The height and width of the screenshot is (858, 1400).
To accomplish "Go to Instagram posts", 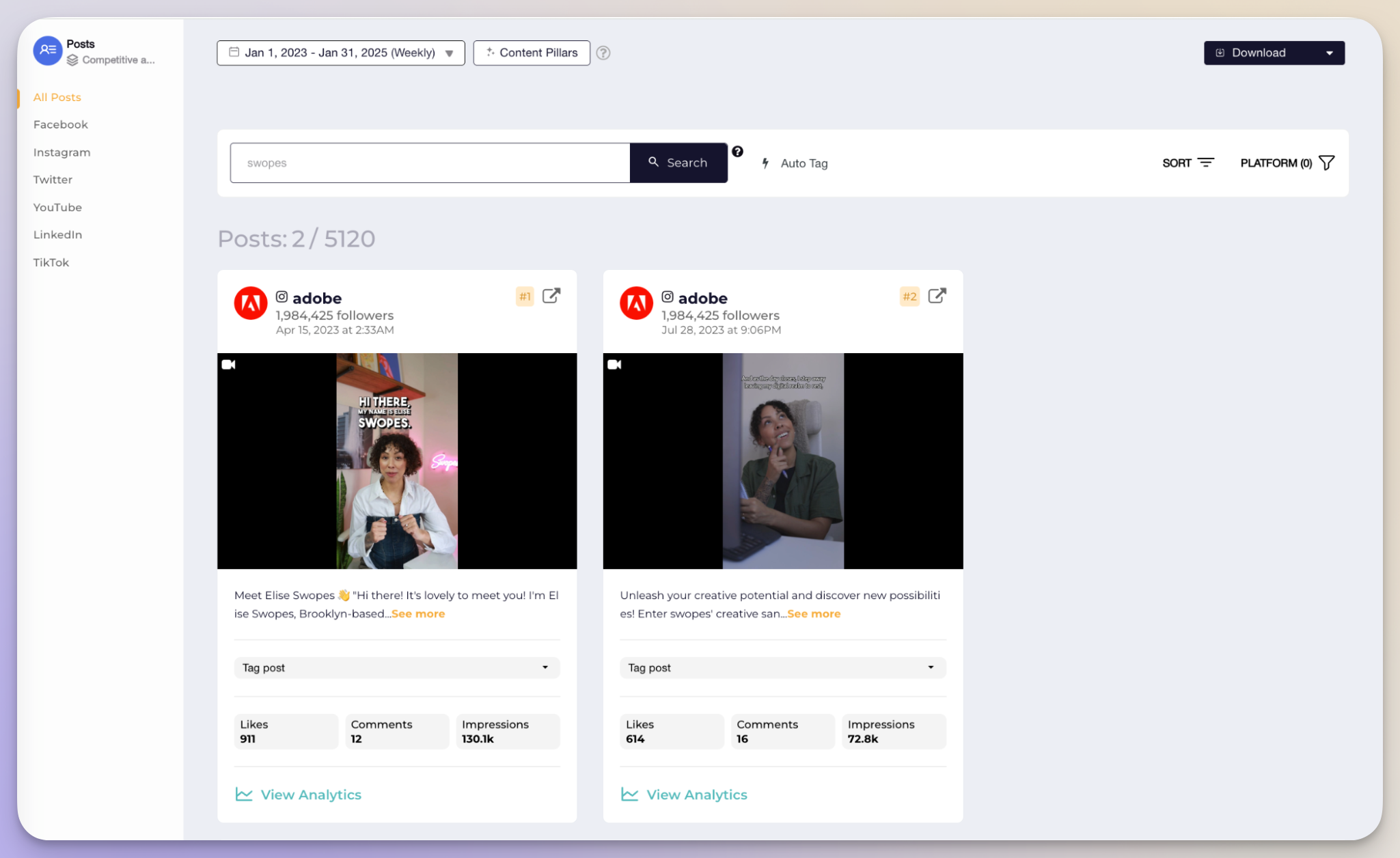I will coord(62,152).
